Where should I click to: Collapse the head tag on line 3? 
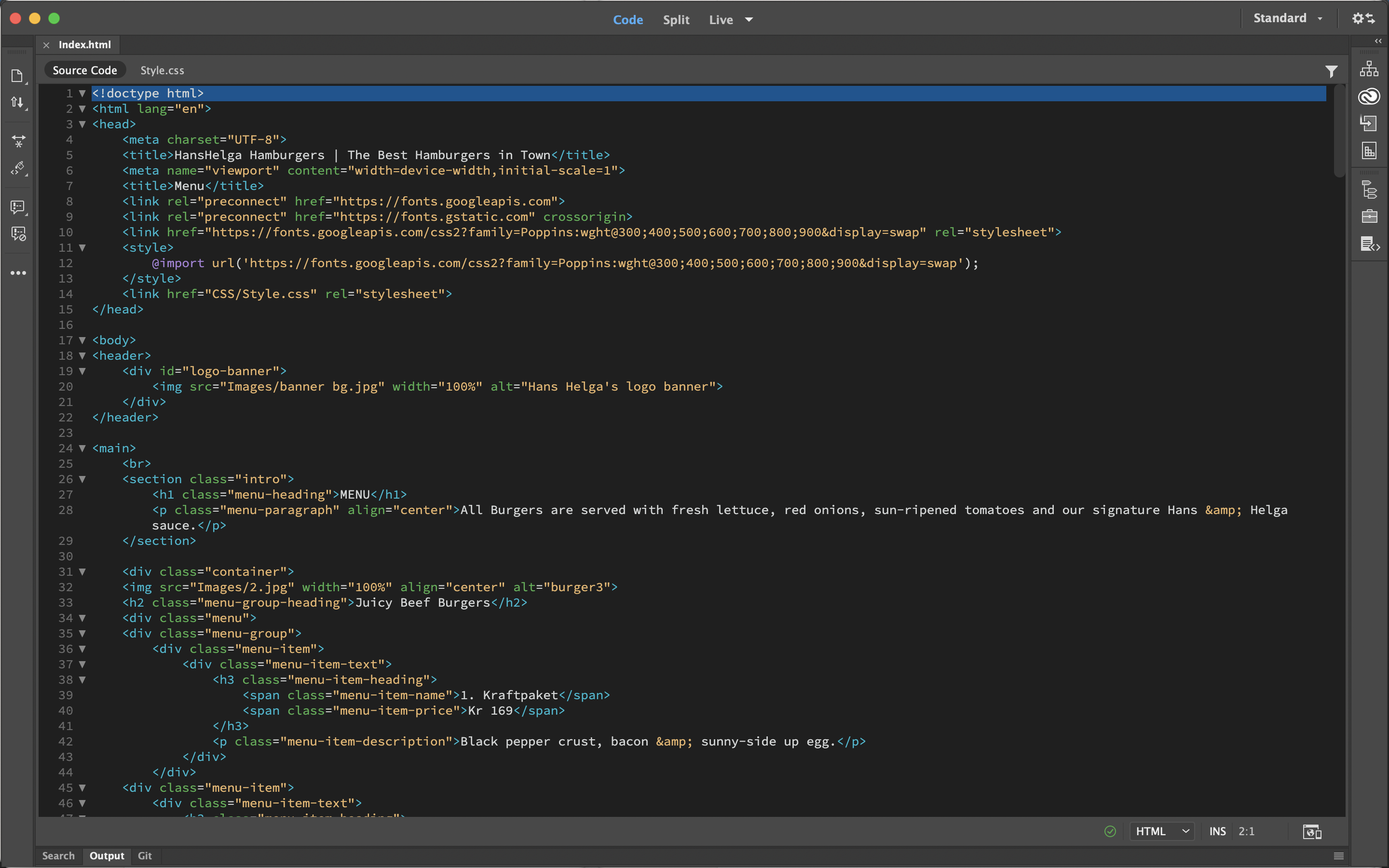coord(82,124)
